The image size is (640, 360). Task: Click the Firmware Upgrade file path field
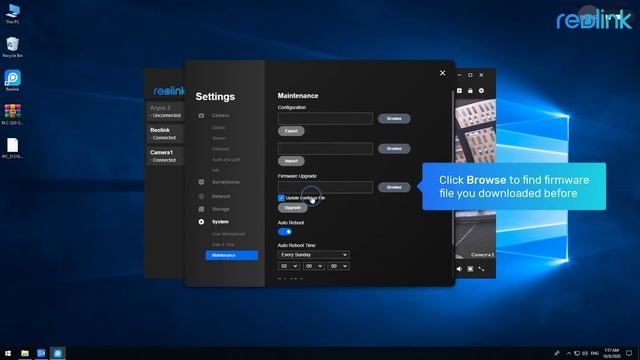[x=325, y=187]
